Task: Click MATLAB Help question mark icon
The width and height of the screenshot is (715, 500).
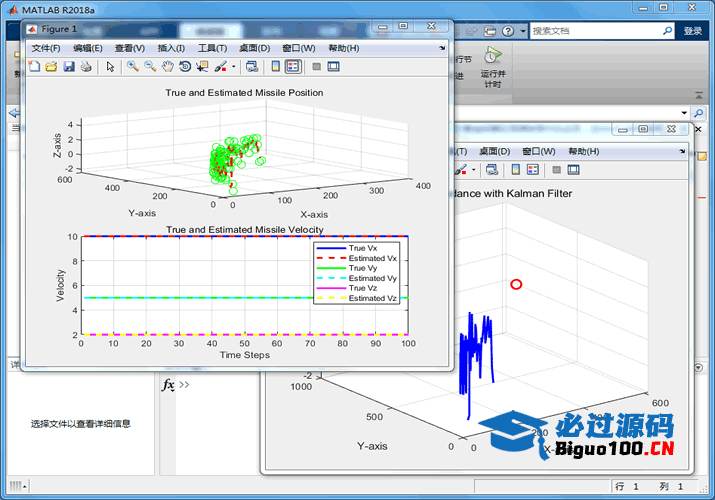Action: (x=508, y=31)
